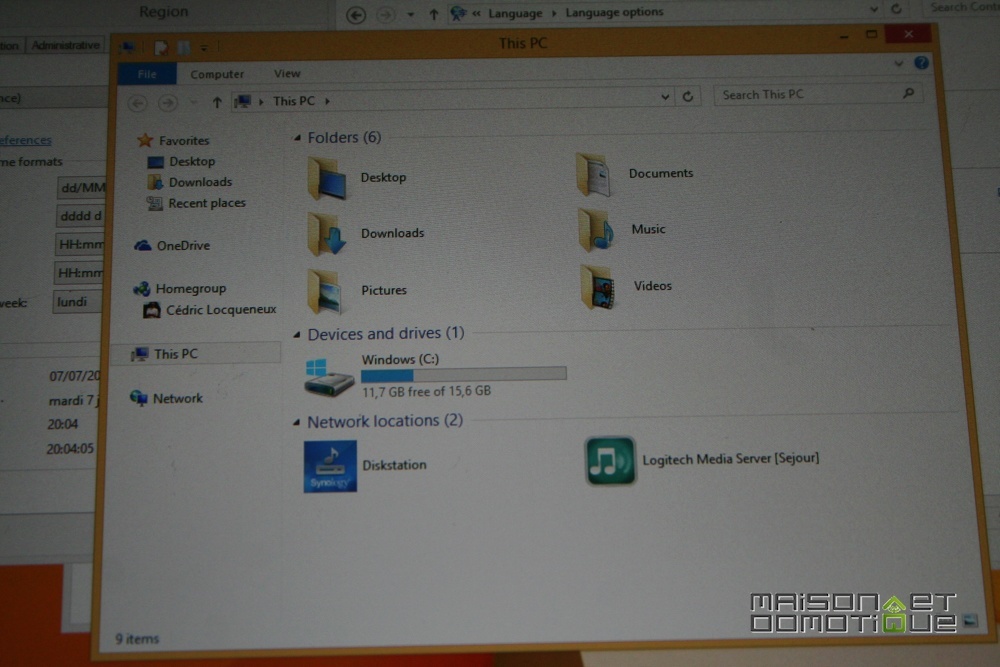The image size is (1000, 667).
Task: Open the address bar history dropdown in This PC
Action: coord(665,97)
